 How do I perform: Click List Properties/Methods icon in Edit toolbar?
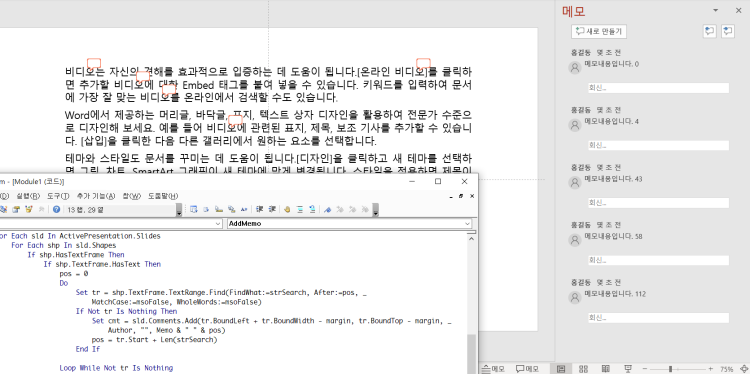[x=194, y=209]
